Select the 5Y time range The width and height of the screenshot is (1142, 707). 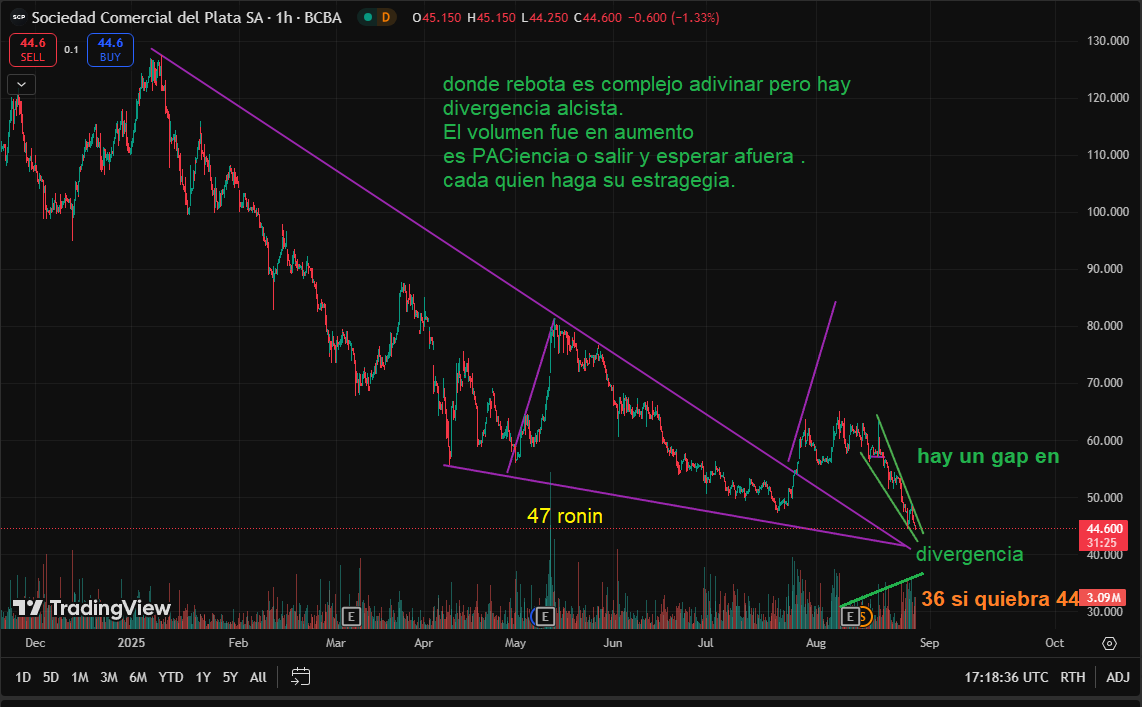230,677
